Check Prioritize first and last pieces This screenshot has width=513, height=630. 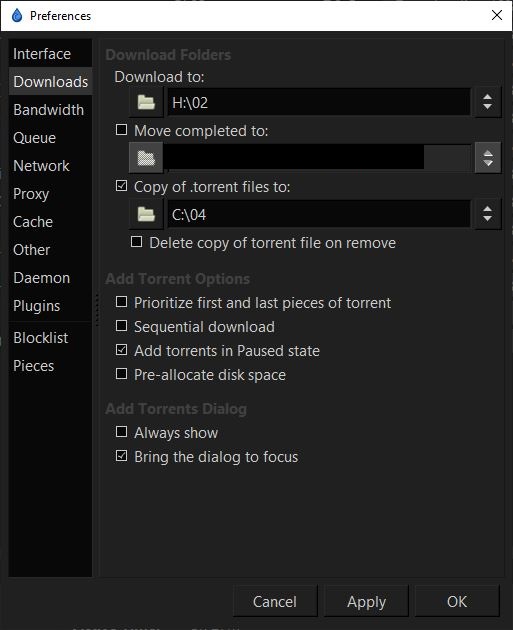(121, 302)
